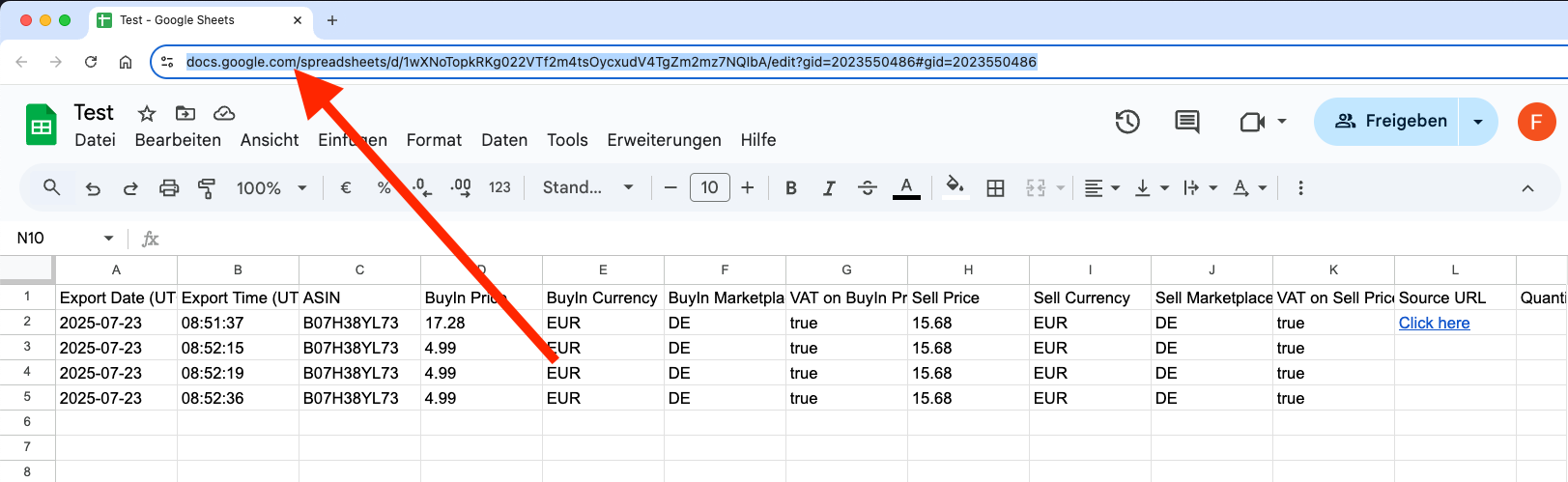Open the fill color paint bucket
1568x482 pixels.
[955, 186]
